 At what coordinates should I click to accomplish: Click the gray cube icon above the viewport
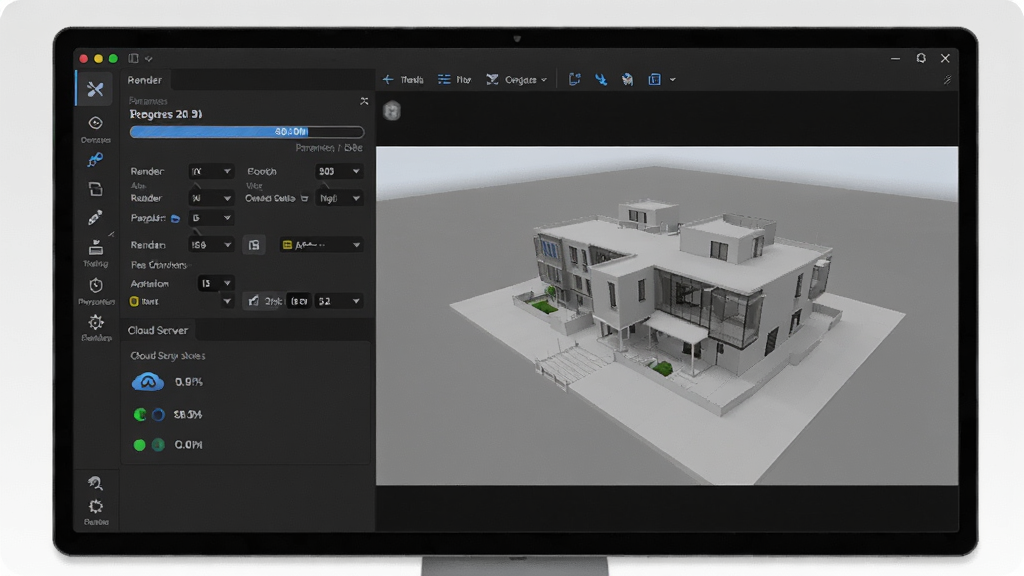(x=392, y=111)
